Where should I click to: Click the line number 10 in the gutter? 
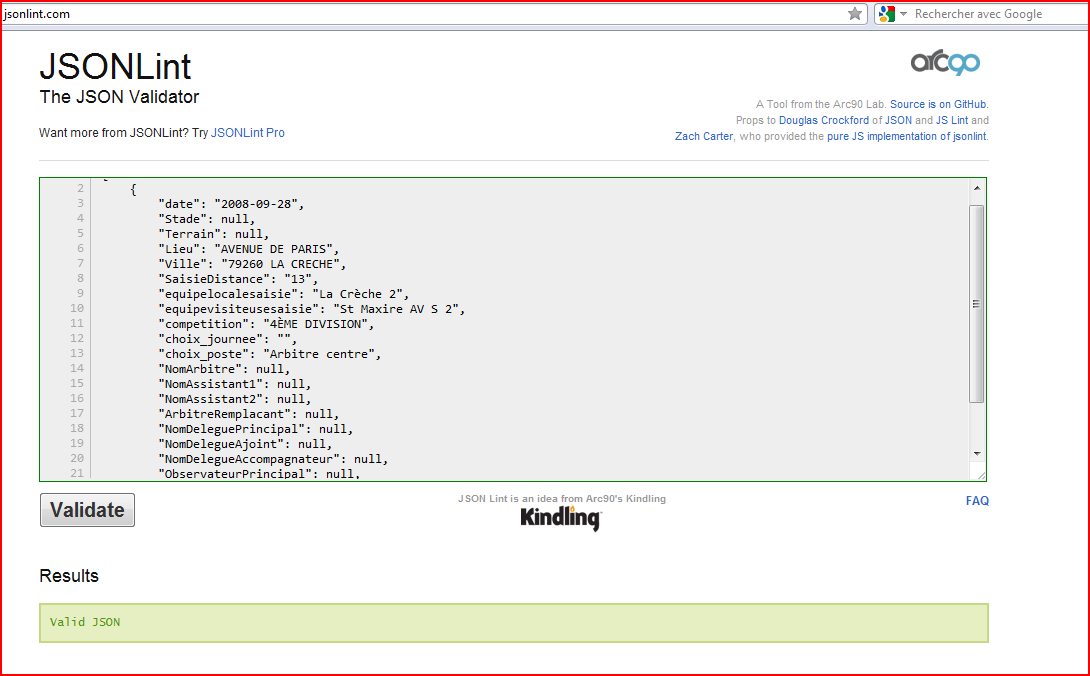[76, 308]
